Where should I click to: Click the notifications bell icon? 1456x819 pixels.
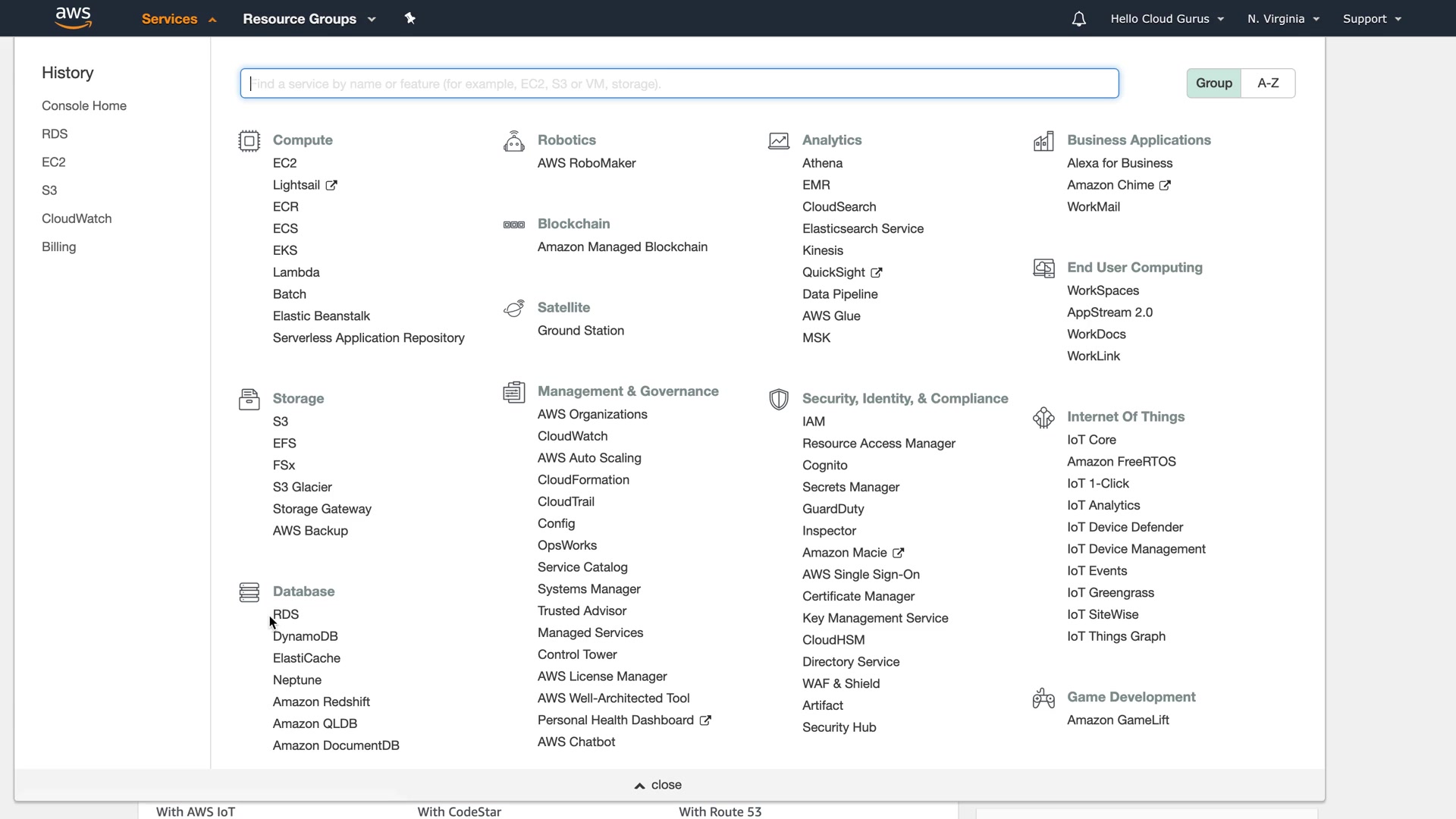click(x=1078, y=19)
